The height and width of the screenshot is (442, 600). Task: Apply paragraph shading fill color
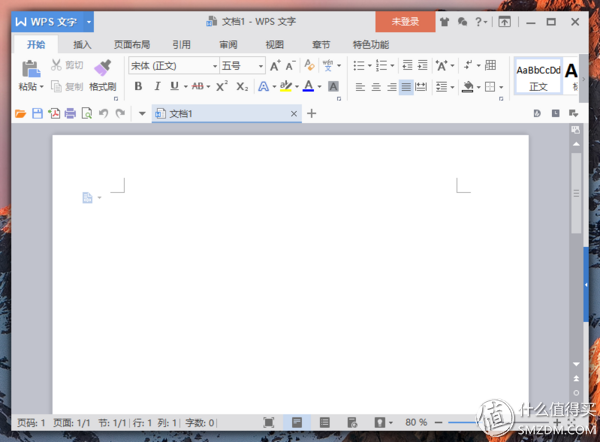[468, 87]
